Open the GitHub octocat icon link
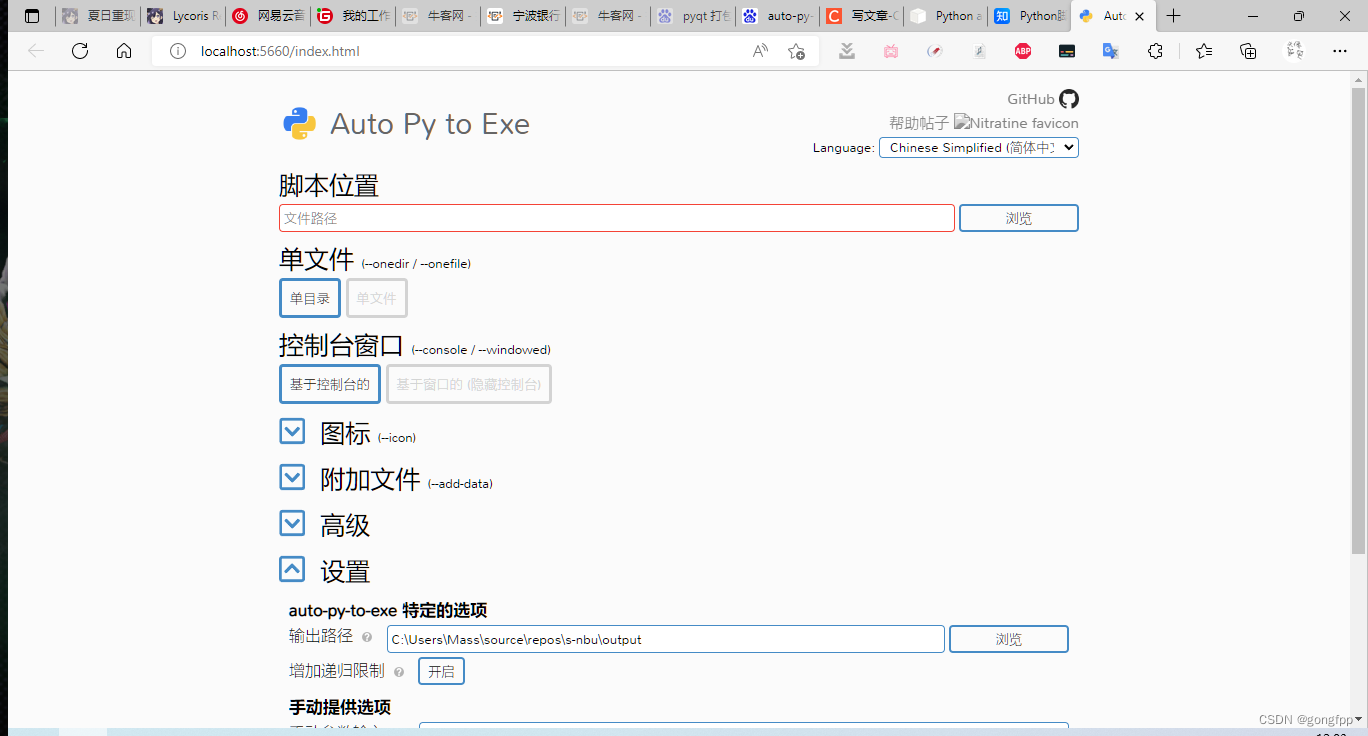 tap(1069, 99)
